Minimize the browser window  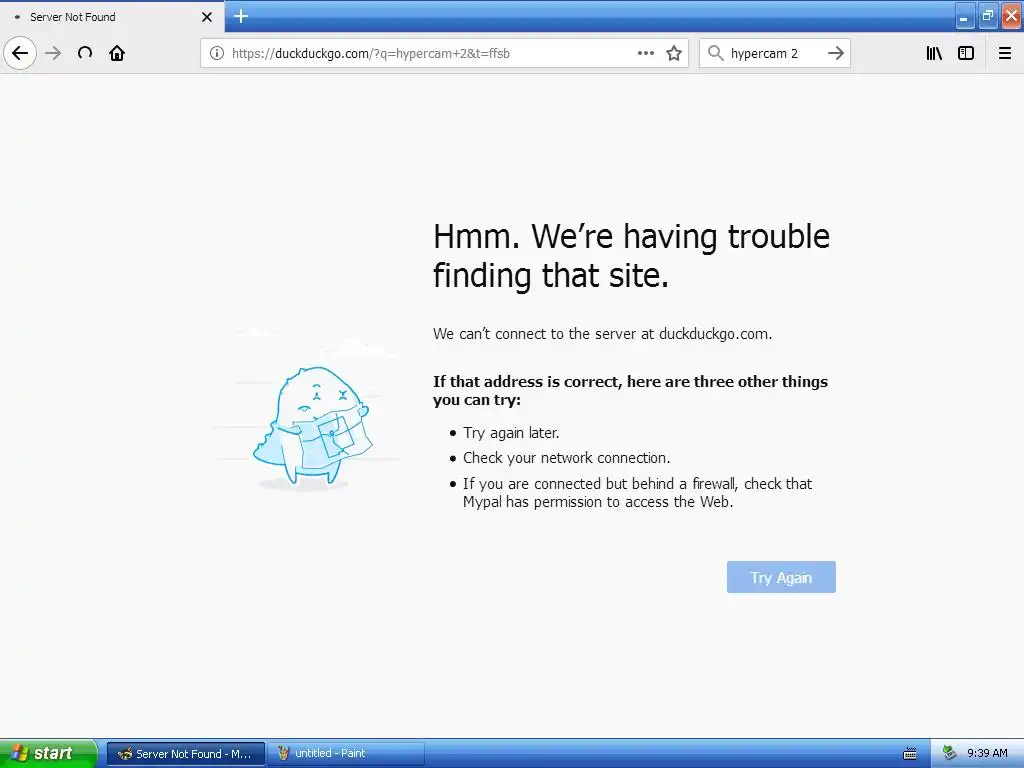click(x=964, y=17)
